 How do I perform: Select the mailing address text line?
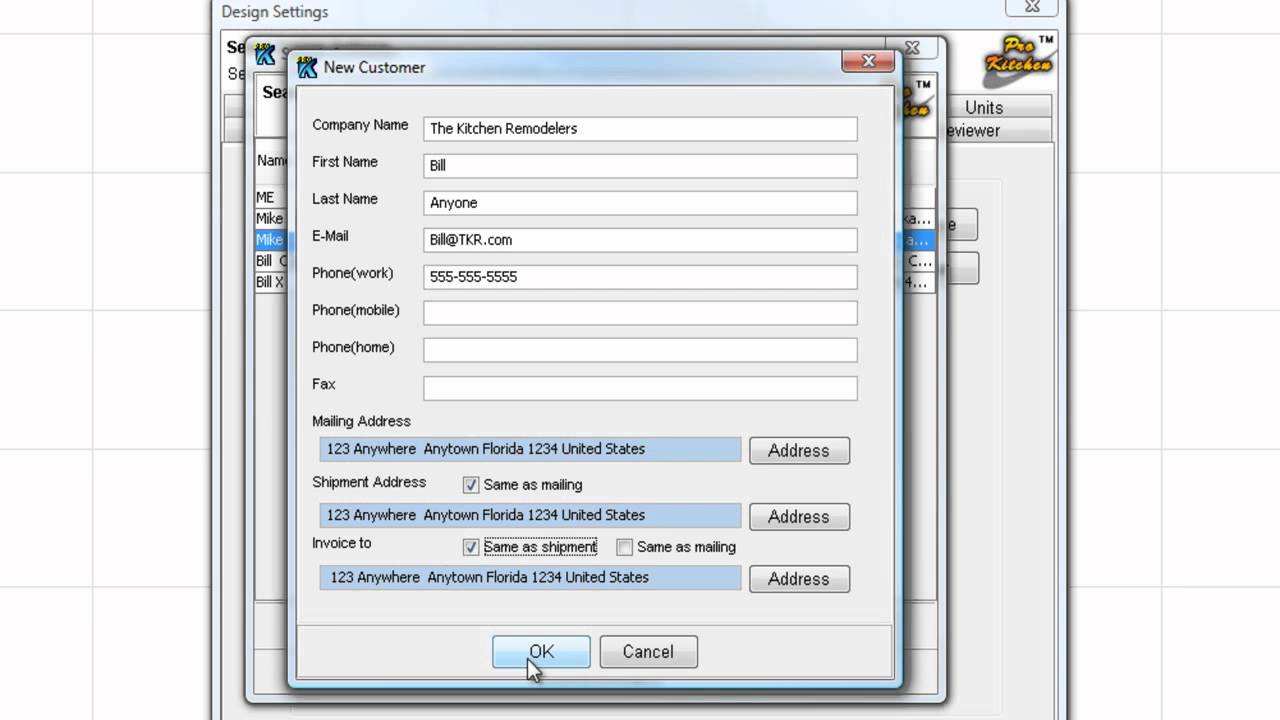[x=531, y=449]
